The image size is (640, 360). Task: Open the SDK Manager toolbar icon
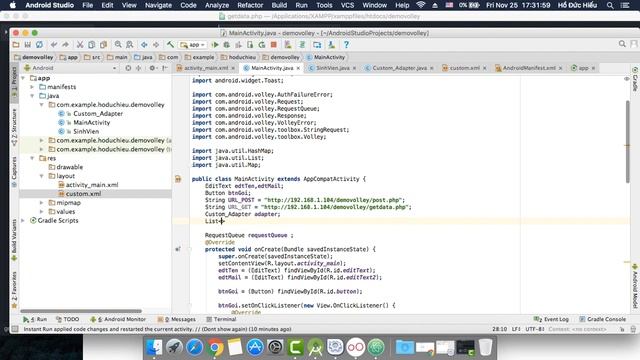coord(331,45)
